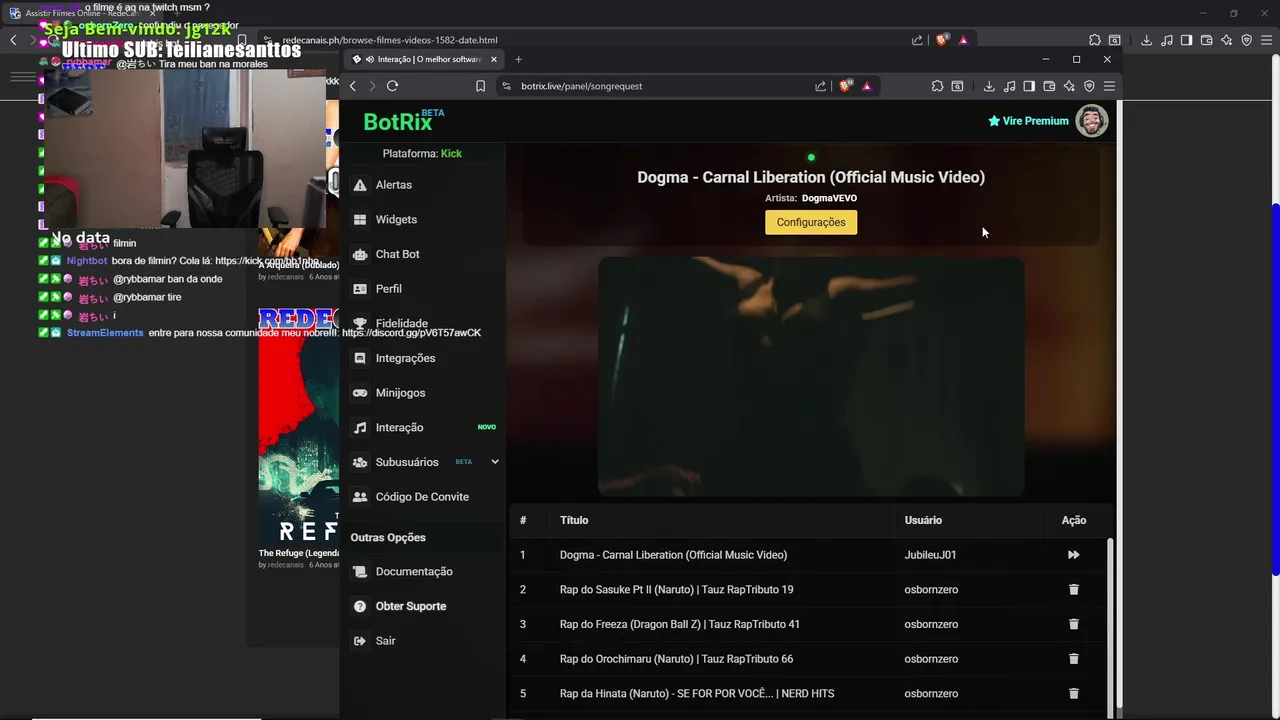The width and height of the screenshot is (1280, 720).
Task: Open The Refuge movie poster in redecanais
Action: point(298,425)
